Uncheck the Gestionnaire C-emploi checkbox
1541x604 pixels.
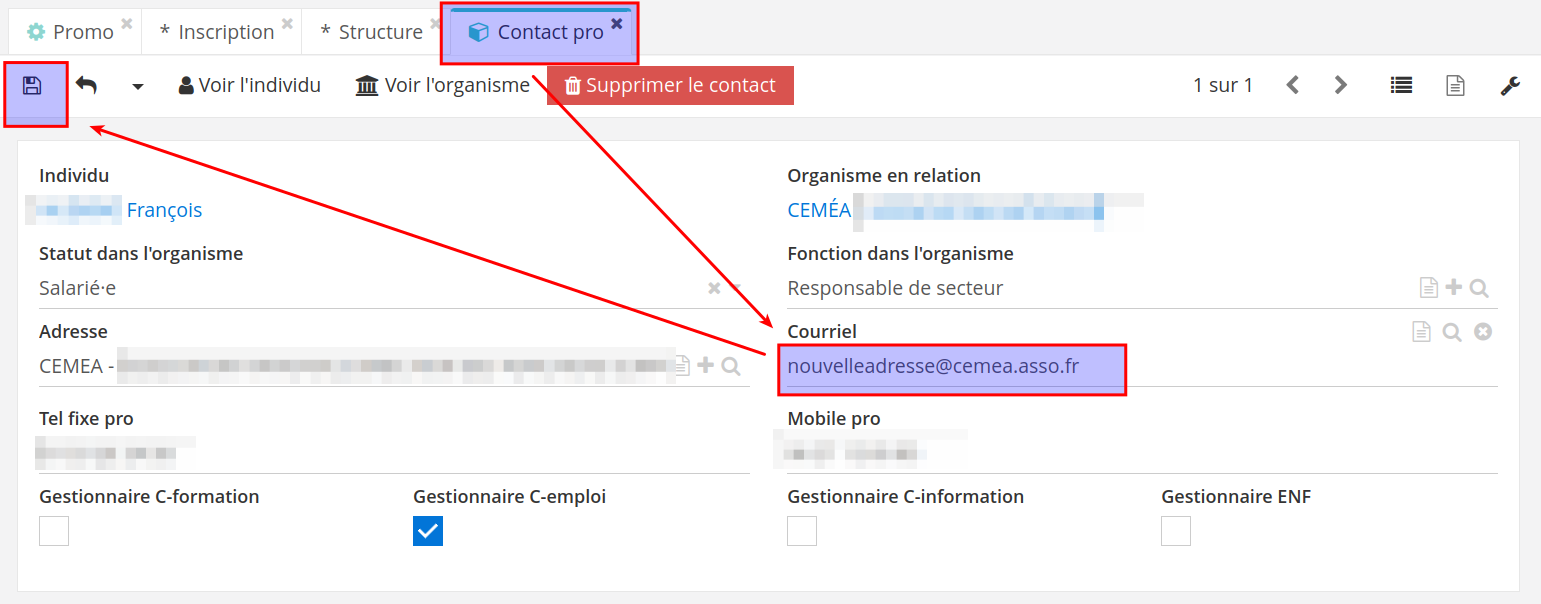(x=428, y=531)
